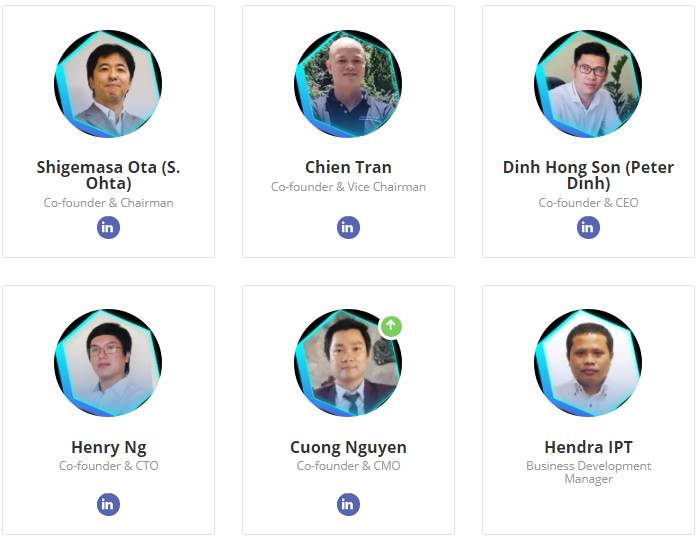This screenshot has width=698, height=542.
Task: Select the name Shigemasa Ota (S. Ohta)
Action: pyautogui.click(x=108, y=175)
